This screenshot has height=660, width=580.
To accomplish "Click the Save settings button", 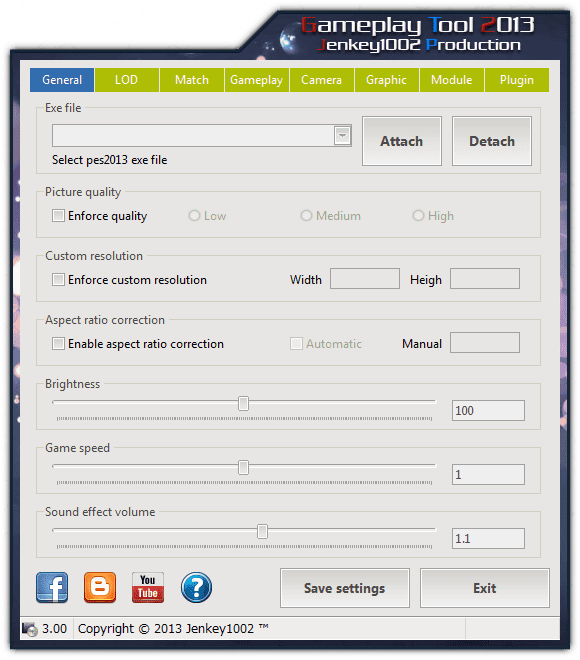I will click(x=345, y=588).
